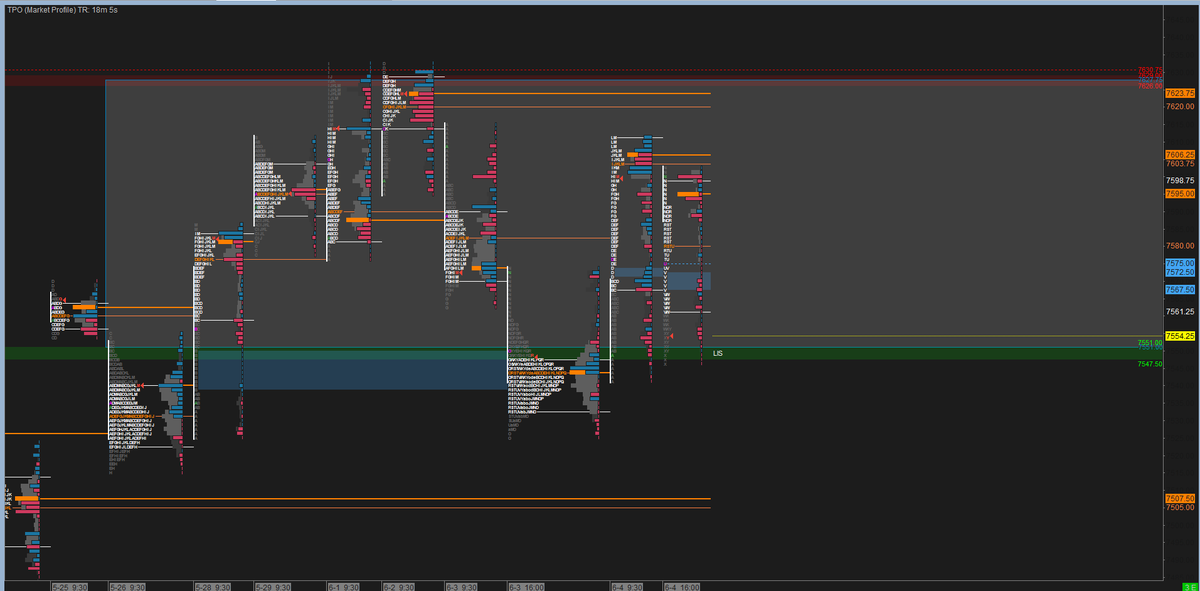Select the 5-29 9:30 session date label
This screenshot has height=591, width=1200.
272,586
